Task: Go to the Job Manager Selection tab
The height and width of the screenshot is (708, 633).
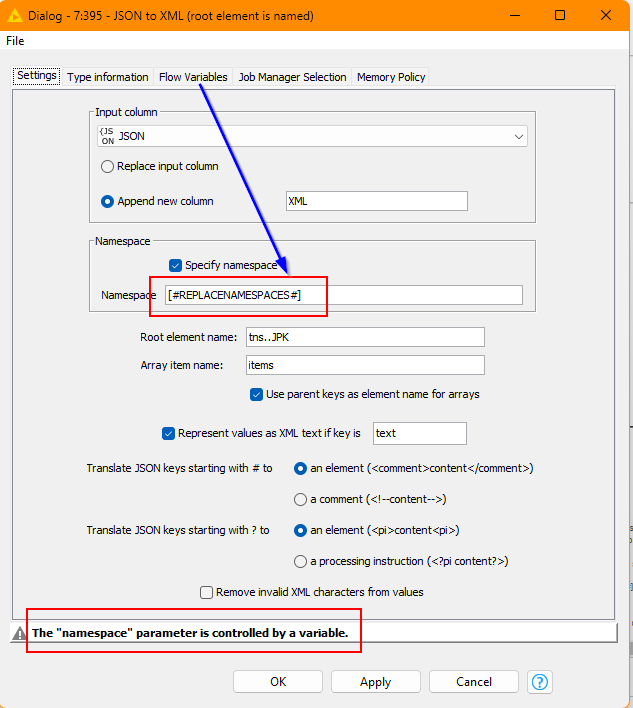Action: click(292, 77)
